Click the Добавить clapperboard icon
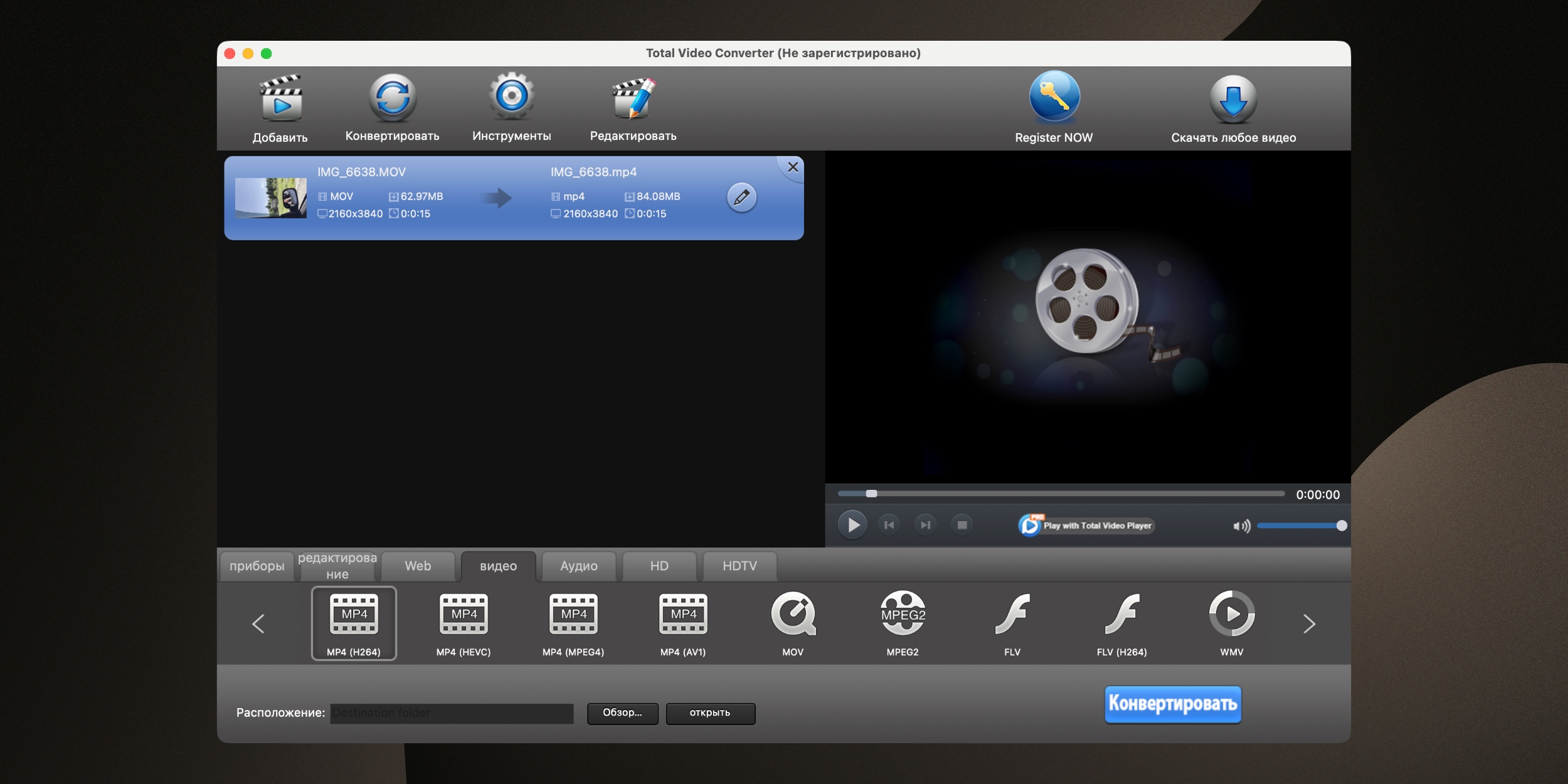The height and width of the screenshot is (784, 1568). pos(280,98)
